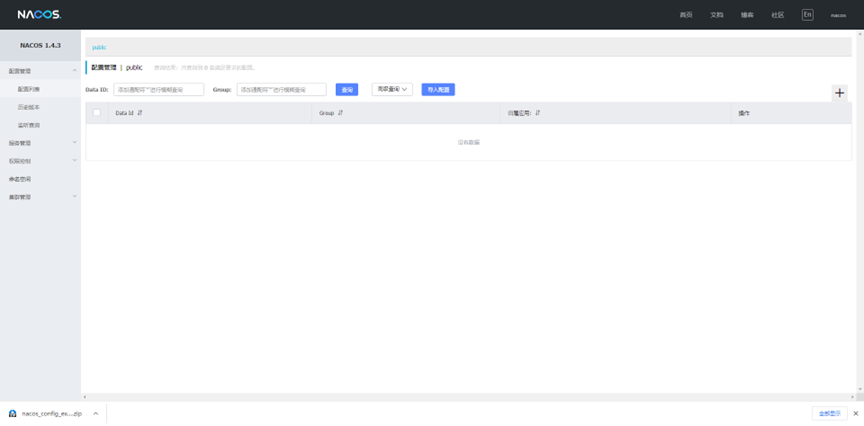Image resolution: width=864 pixels, height=426 pixels.
Task: Expand the 权限控制 sidebar section
Action: [x=40, y=161]
